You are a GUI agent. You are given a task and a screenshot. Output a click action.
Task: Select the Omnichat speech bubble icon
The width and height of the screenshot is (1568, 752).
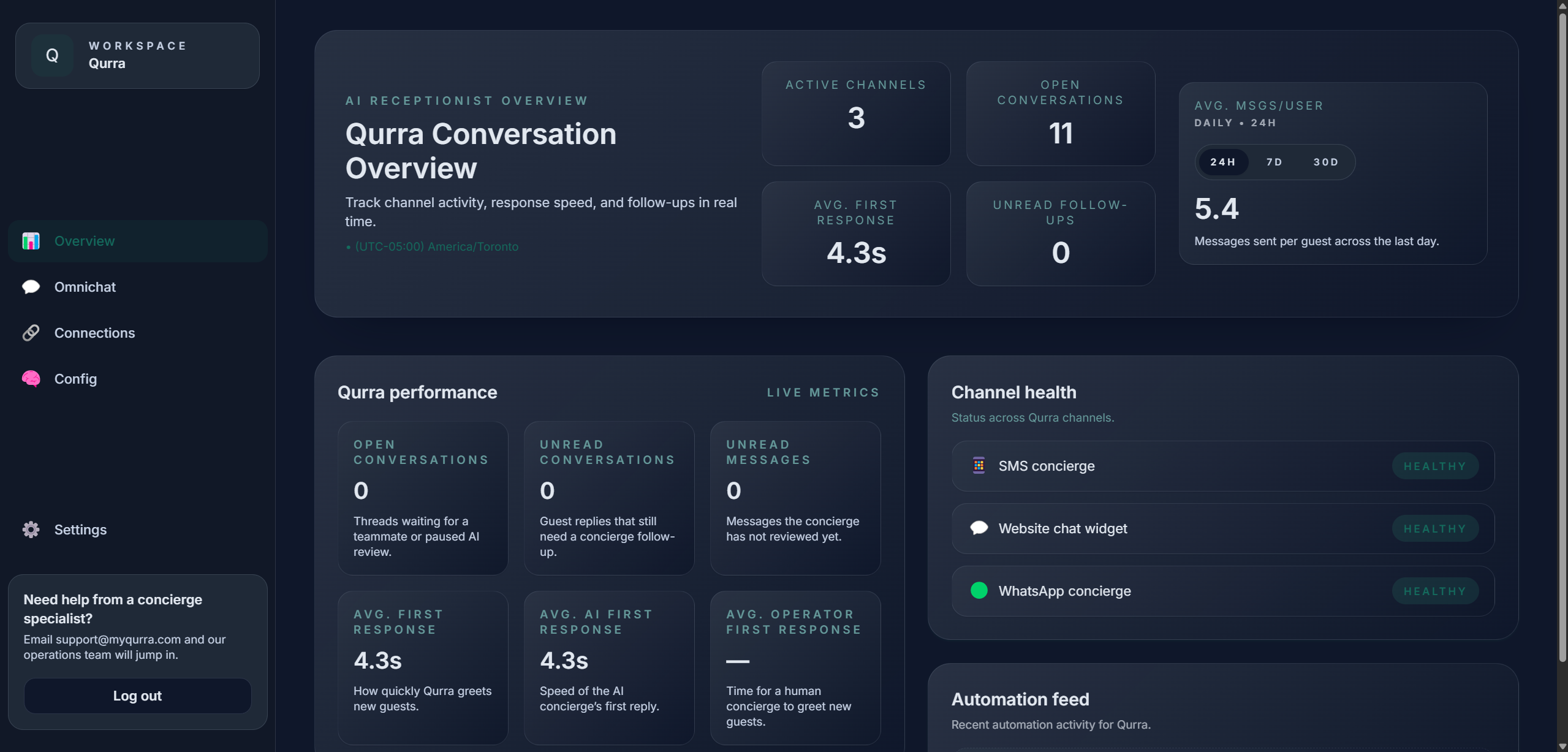[31, 286]
